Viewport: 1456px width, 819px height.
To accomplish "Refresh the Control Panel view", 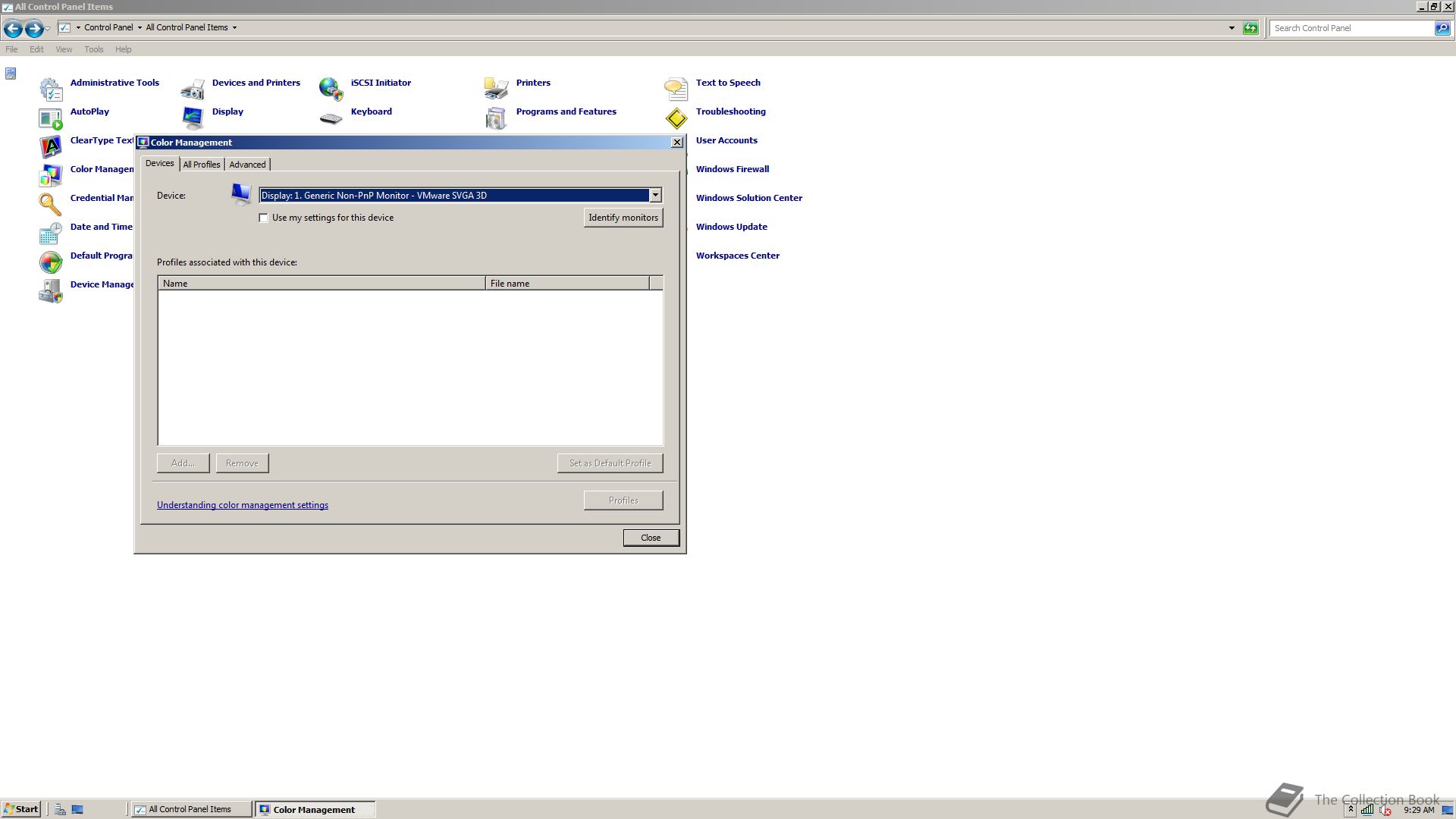I will pos(1250,28).
